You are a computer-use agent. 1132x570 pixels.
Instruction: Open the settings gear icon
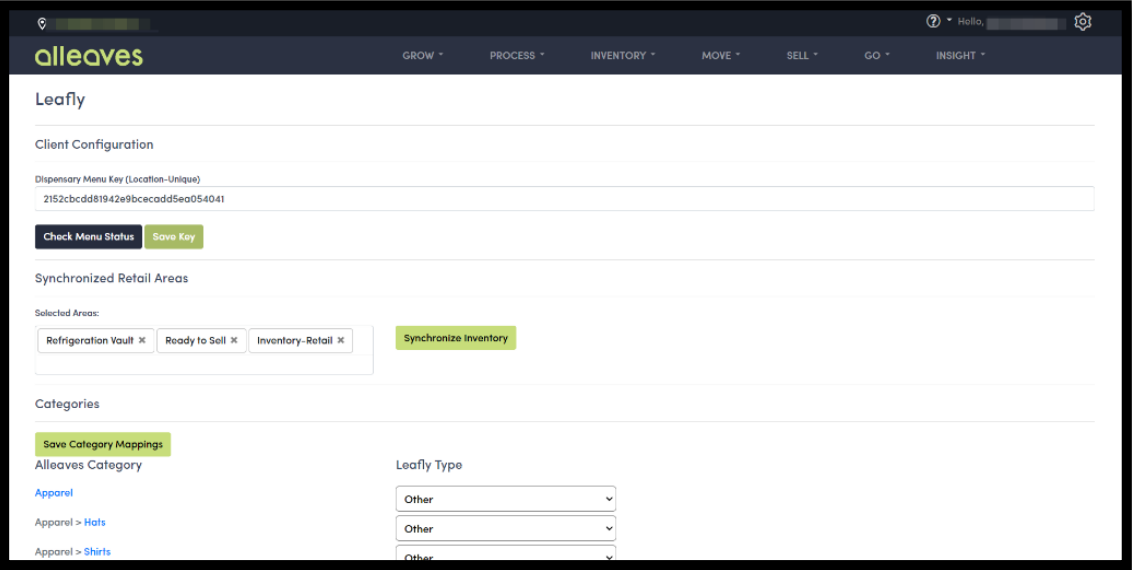(x=1082, y=22)
